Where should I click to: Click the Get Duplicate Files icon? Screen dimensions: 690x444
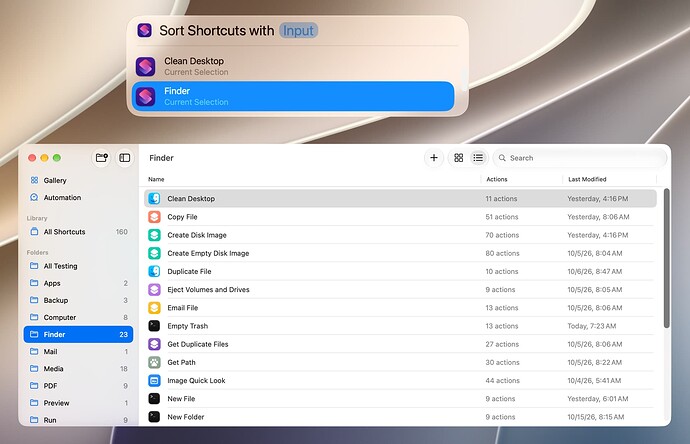click(x=154, y=344)
